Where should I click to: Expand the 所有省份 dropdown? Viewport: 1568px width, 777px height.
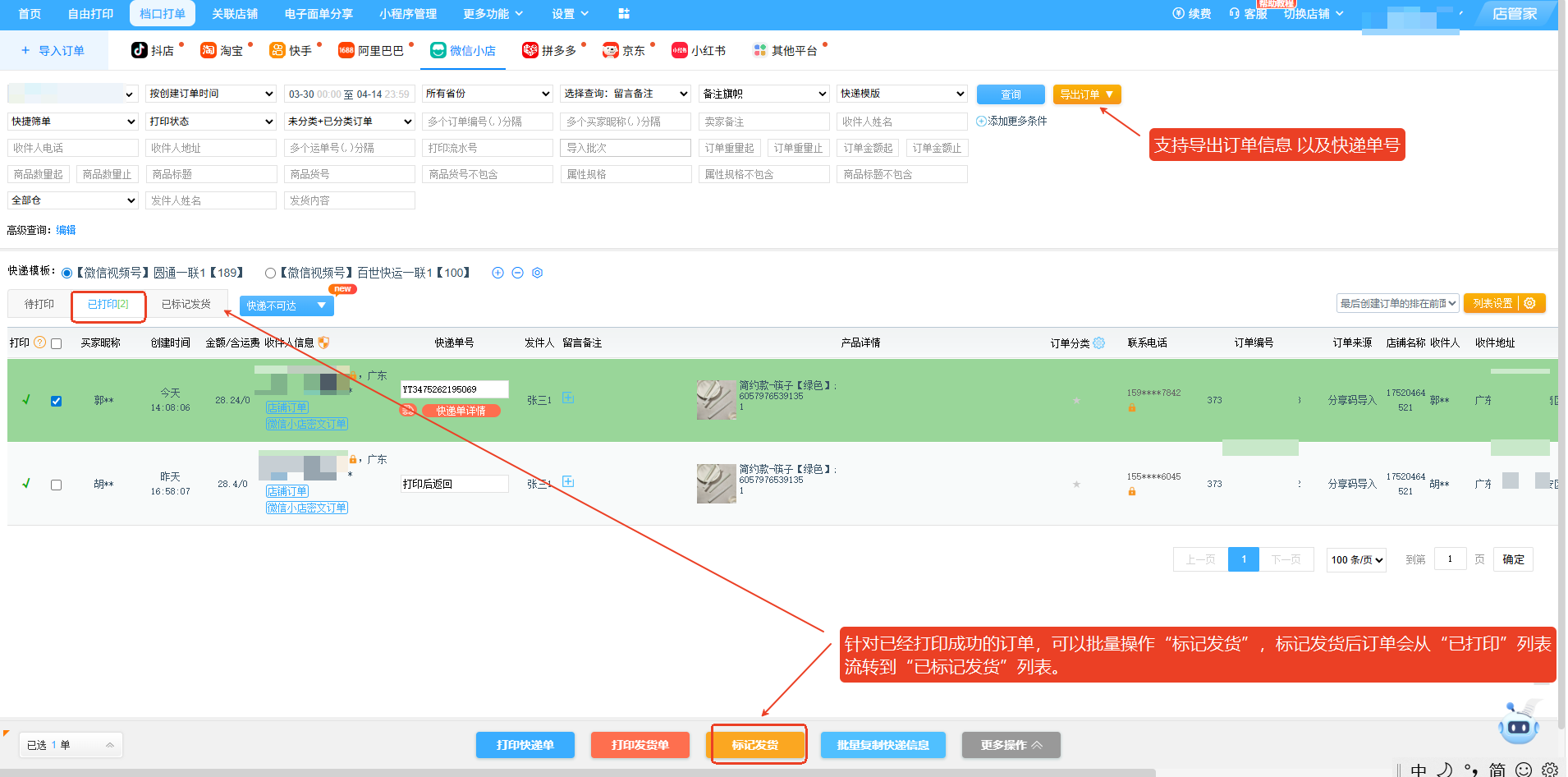[x=488, y=94]
